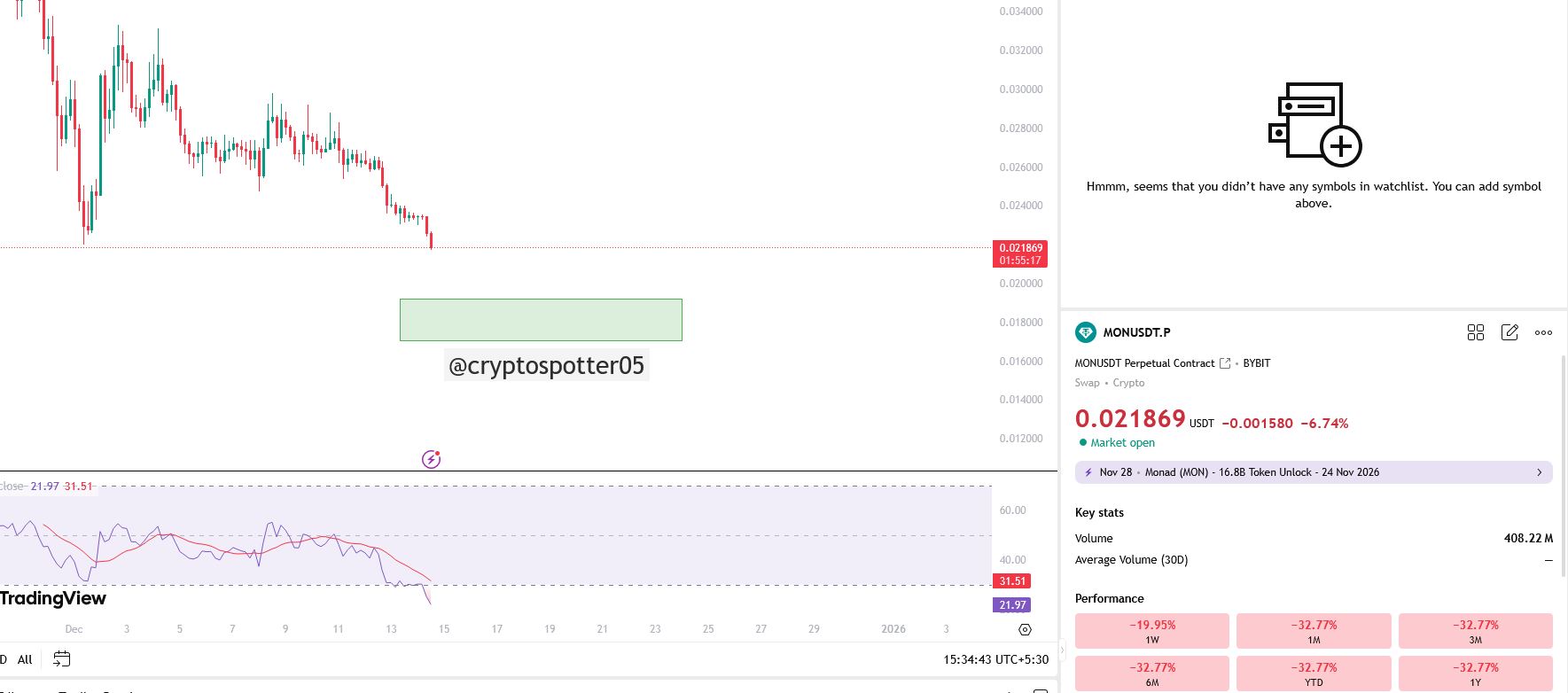Click the TradingView logo on the chart
The height and width of the screenshot is (693, 1568).
53,598
